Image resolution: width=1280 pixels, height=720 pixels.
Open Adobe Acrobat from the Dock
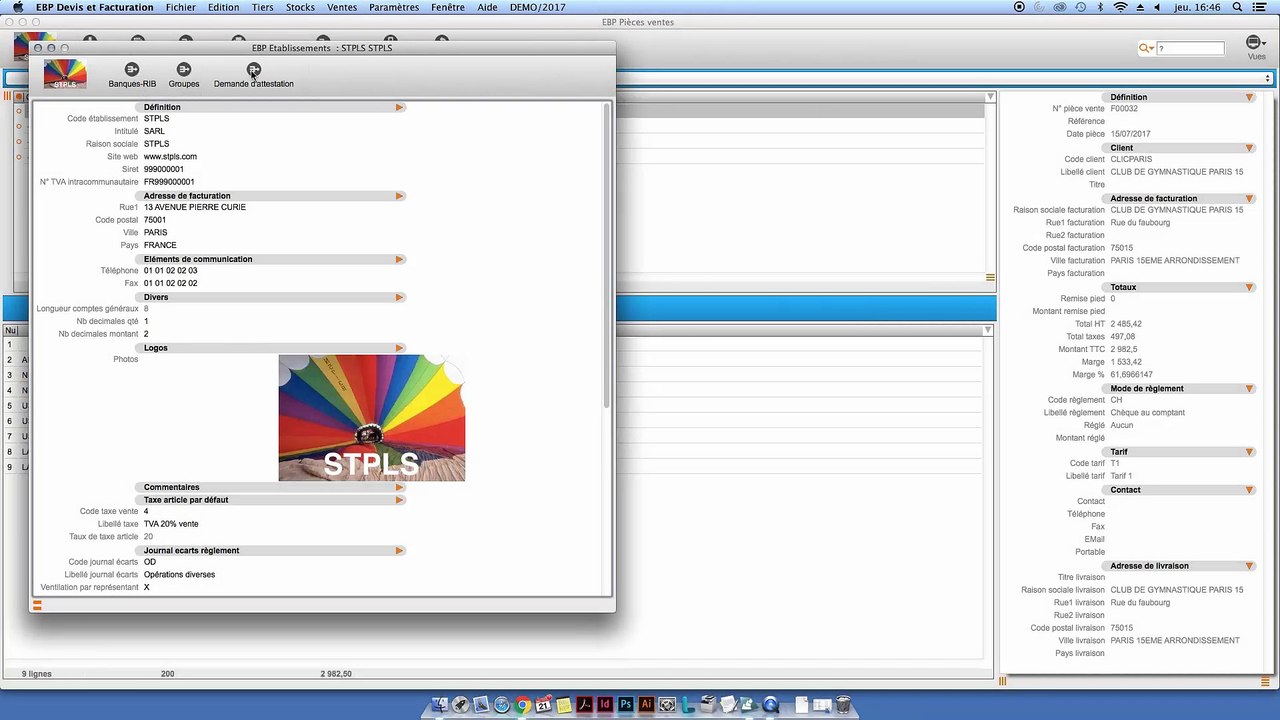pyautogui.click(x=585, y=705)
